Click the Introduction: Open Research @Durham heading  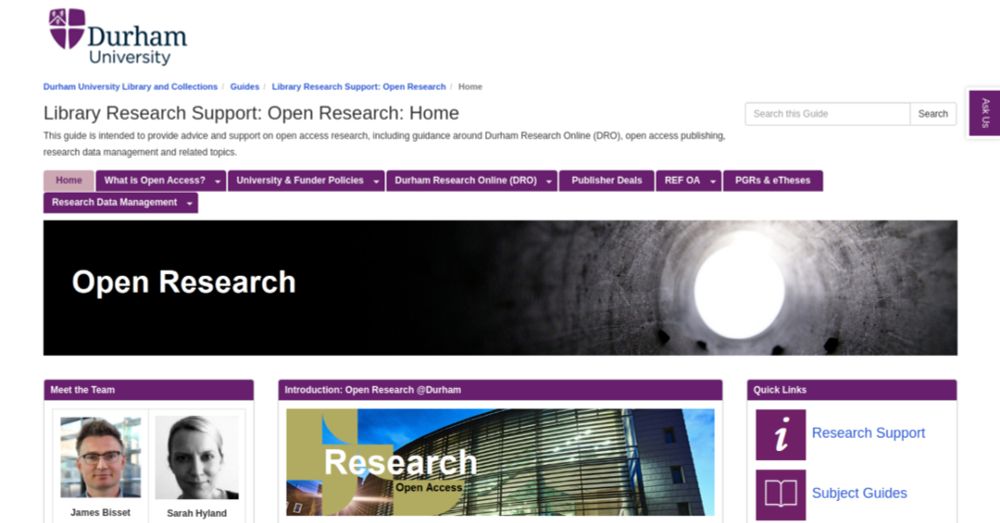[372, 390]
